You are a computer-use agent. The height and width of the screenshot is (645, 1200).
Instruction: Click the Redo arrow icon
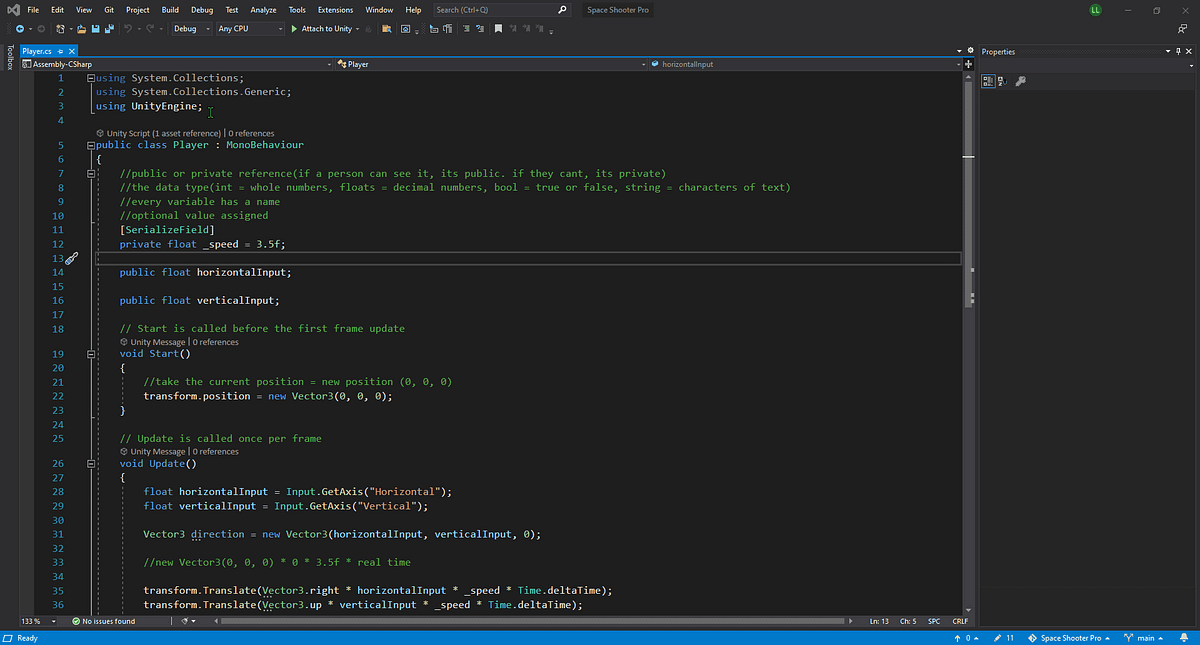[151, 28]
